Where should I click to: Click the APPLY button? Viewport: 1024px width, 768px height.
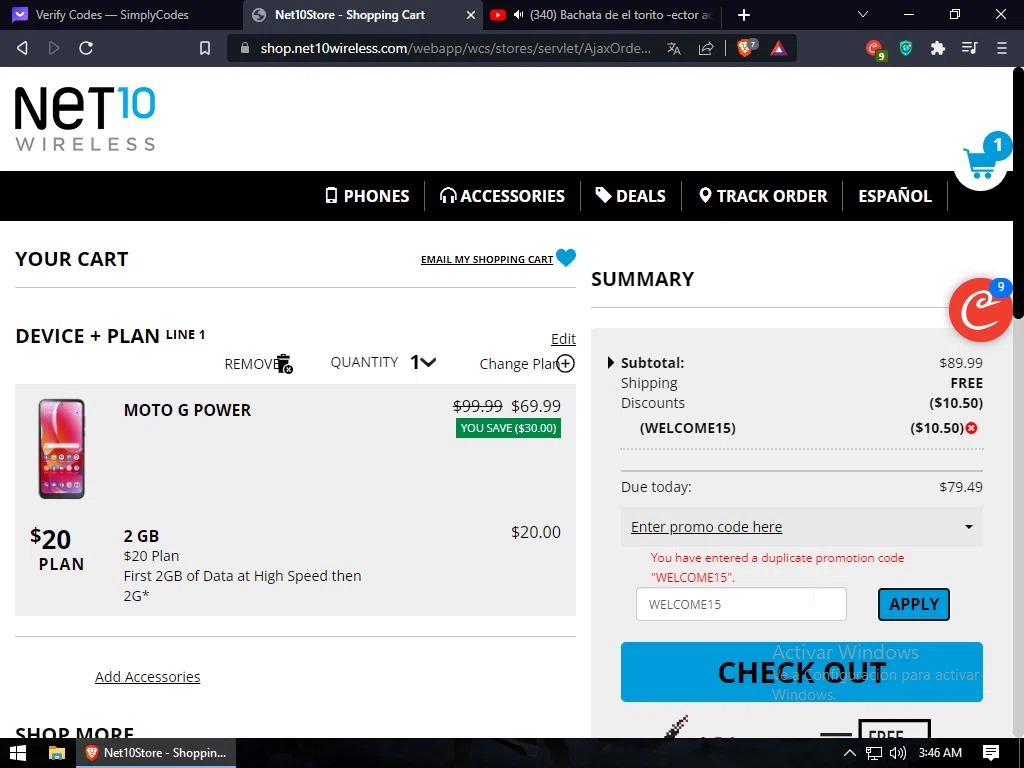point(914,604)
